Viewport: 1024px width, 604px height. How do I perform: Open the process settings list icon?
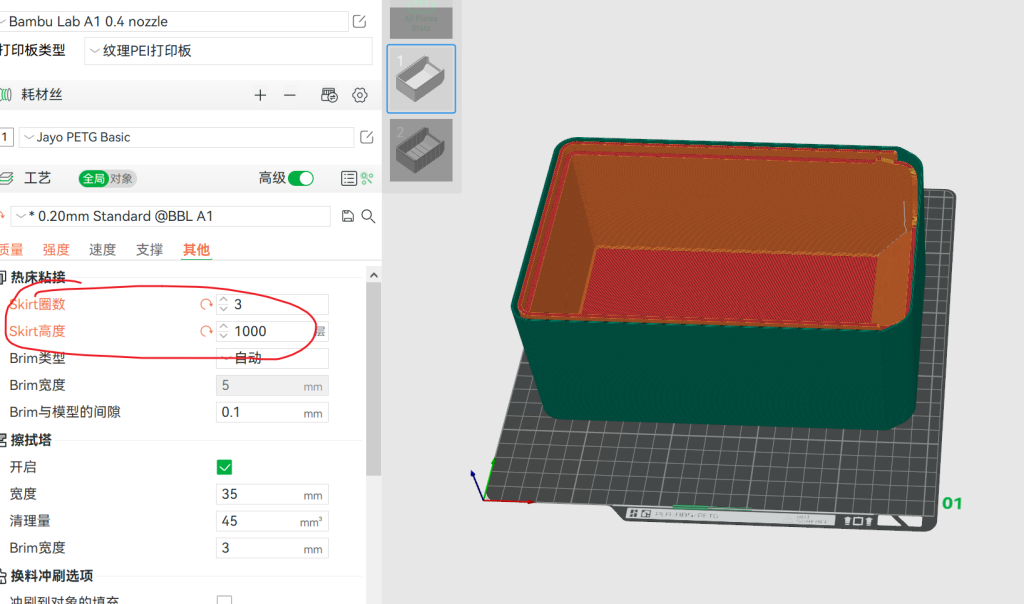coord(349,178)
